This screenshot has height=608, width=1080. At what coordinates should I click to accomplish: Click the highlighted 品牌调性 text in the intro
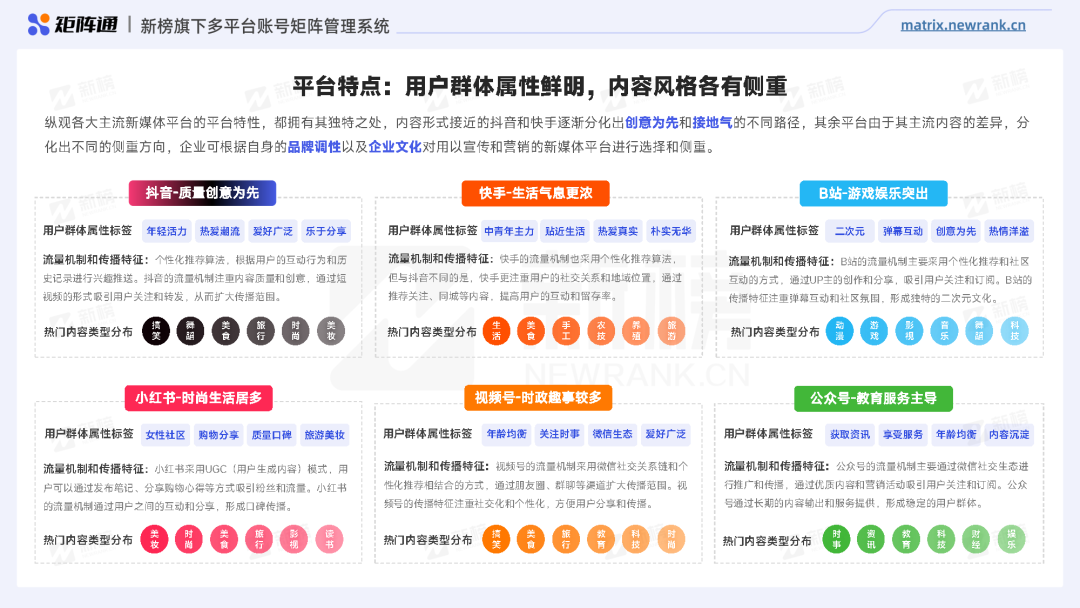314,147
